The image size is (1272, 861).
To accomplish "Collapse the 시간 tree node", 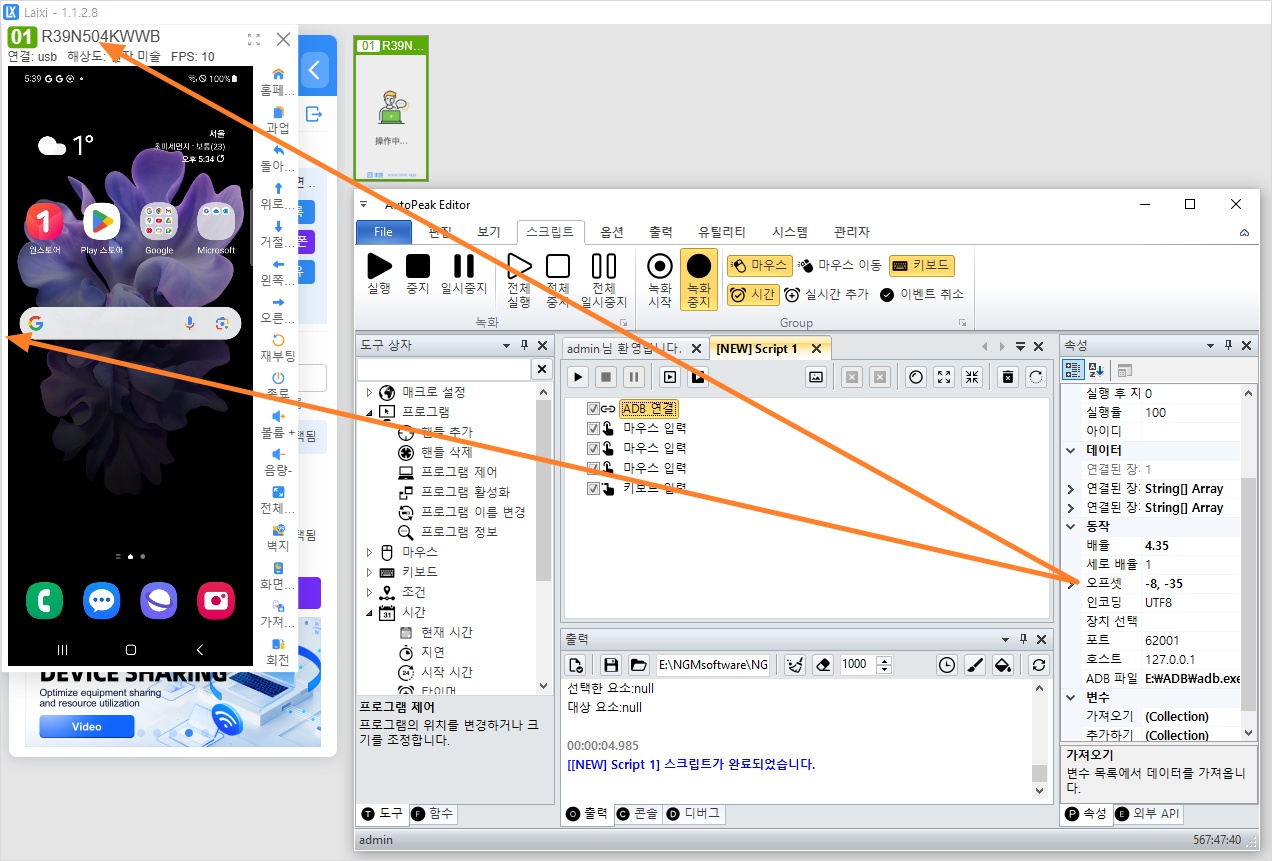I will 368,612.
